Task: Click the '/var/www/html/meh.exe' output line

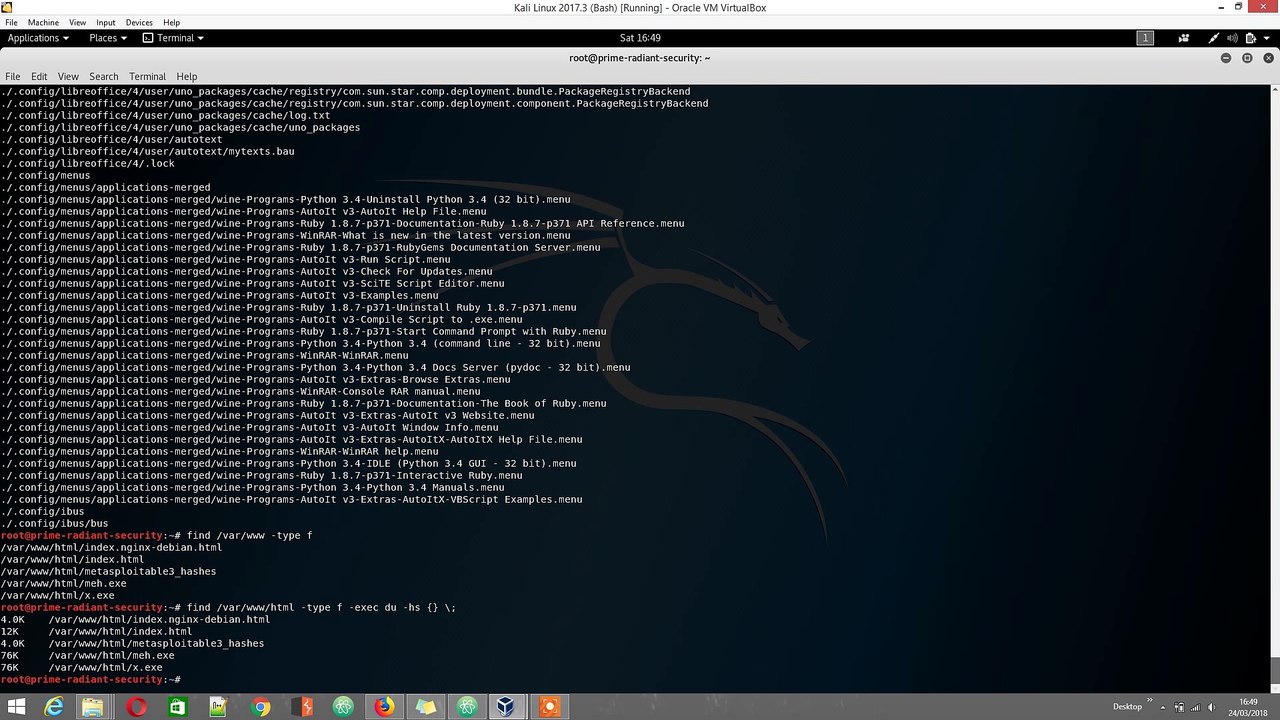Action: pyautogui.click(x=64, y=583)
